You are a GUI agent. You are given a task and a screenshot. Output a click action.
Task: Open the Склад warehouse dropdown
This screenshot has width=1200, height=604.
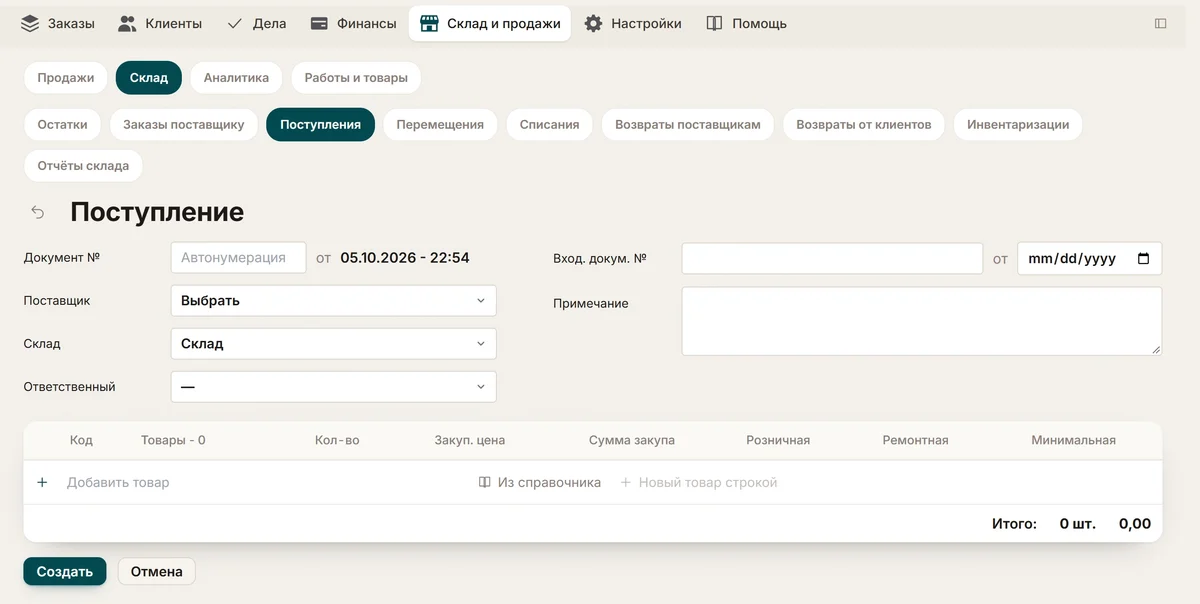334,343
